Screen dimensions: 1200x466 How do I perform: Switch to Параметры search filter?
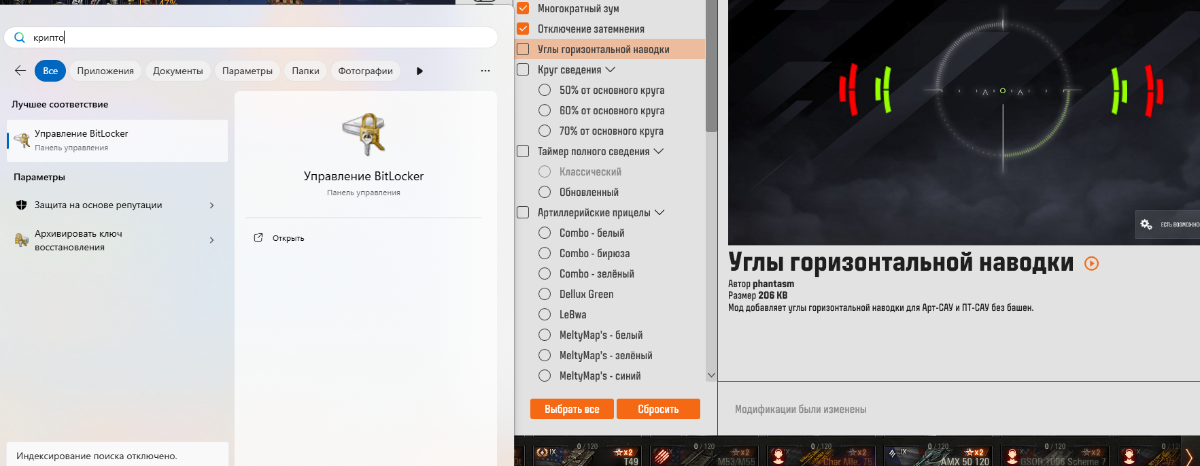pyautogui.click(x=247, y=71)
